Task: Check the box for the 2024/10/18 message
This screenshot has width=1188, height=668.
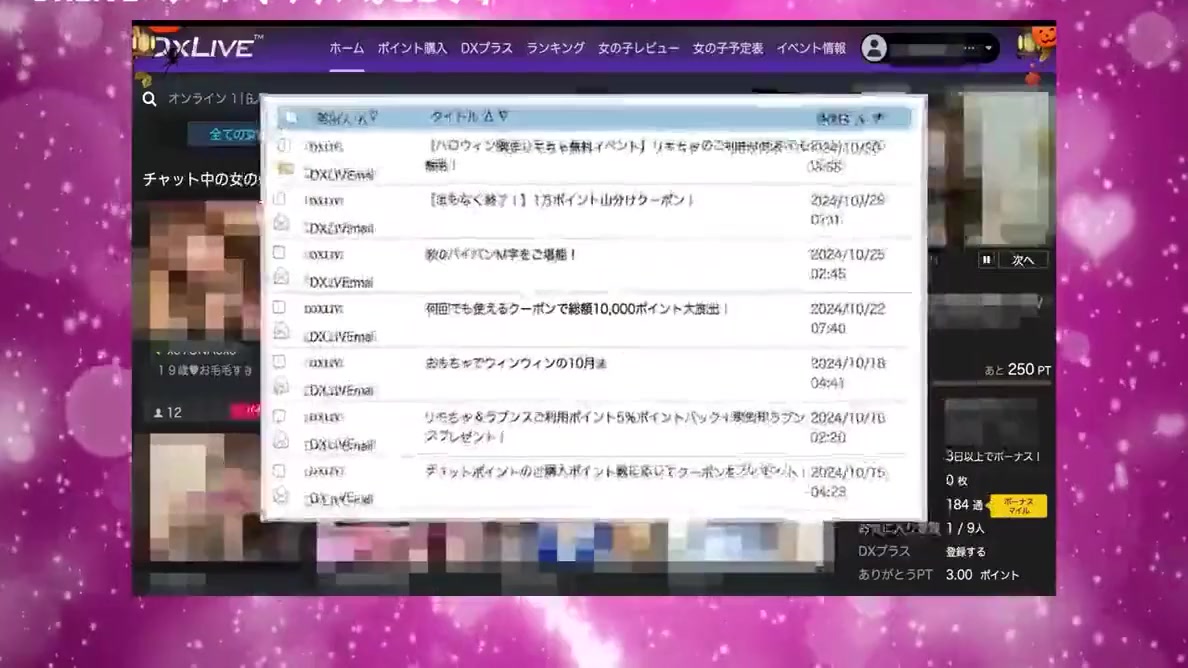Action: coord(280,361)
